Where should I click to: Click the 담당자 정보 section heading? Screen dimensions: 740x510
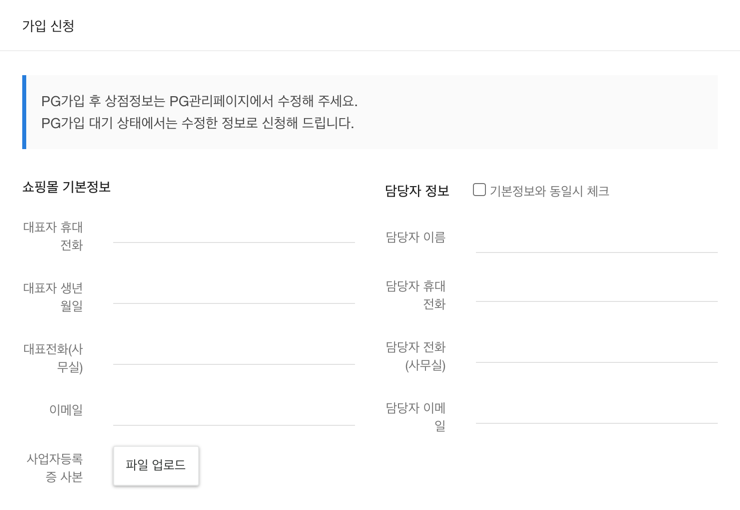(x=417, y=190)
